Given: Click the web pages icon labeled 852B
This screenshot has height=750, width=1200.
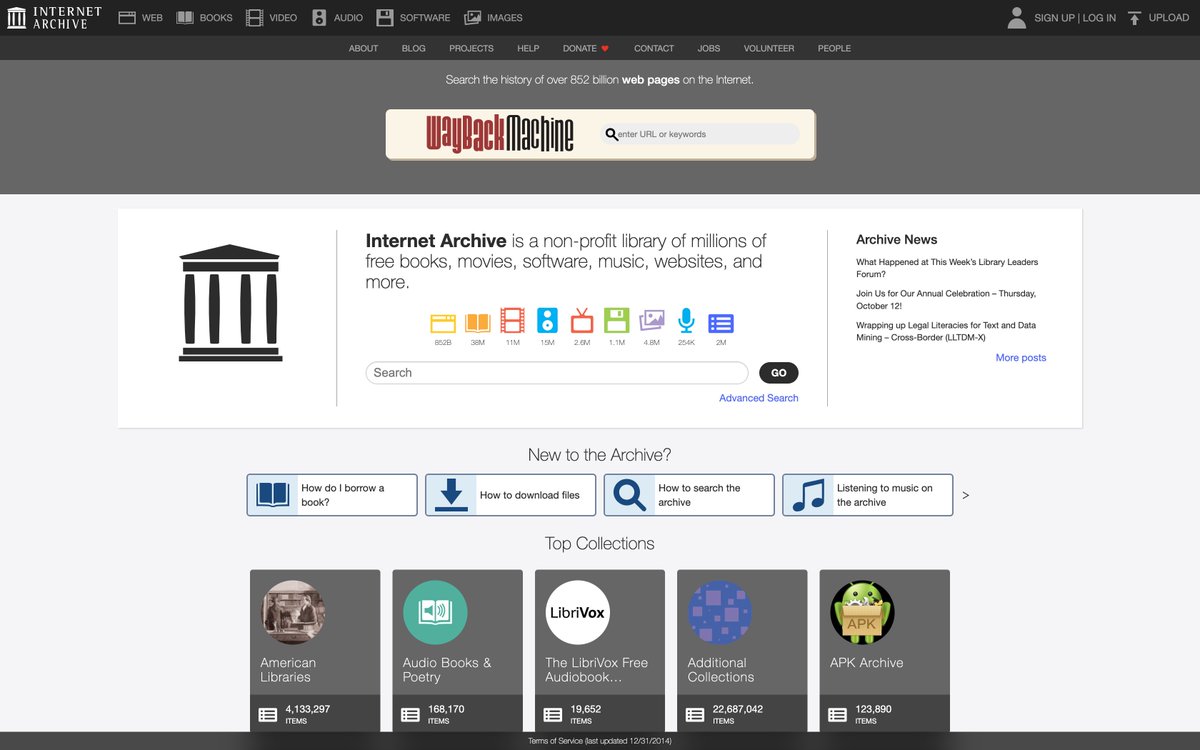Looking at the screenshot, I should click(443, 322).
